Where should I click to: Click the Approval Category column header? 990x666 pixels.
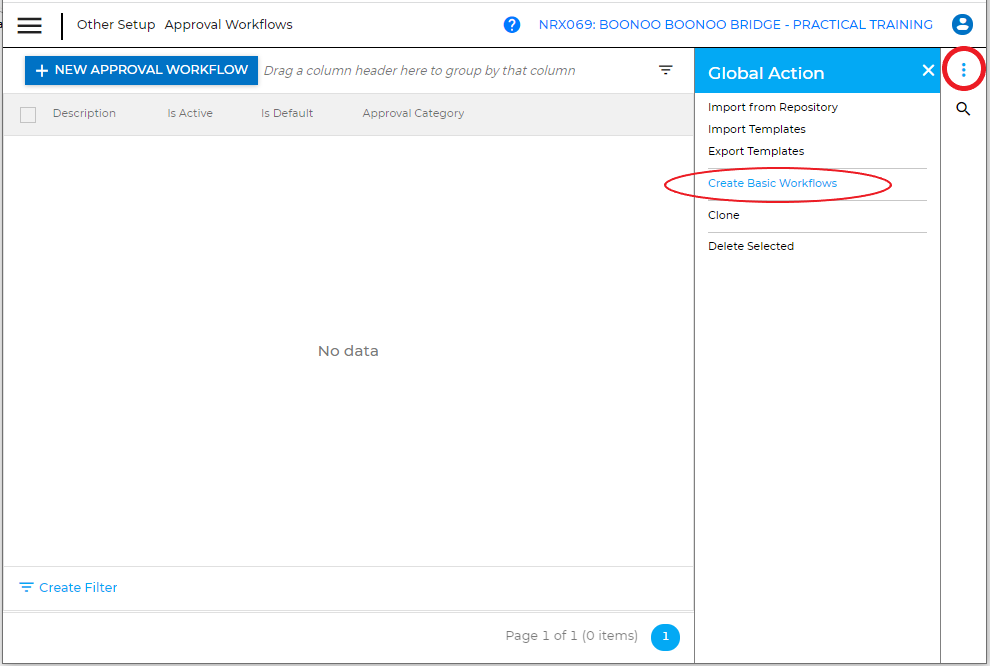[413, 114]
